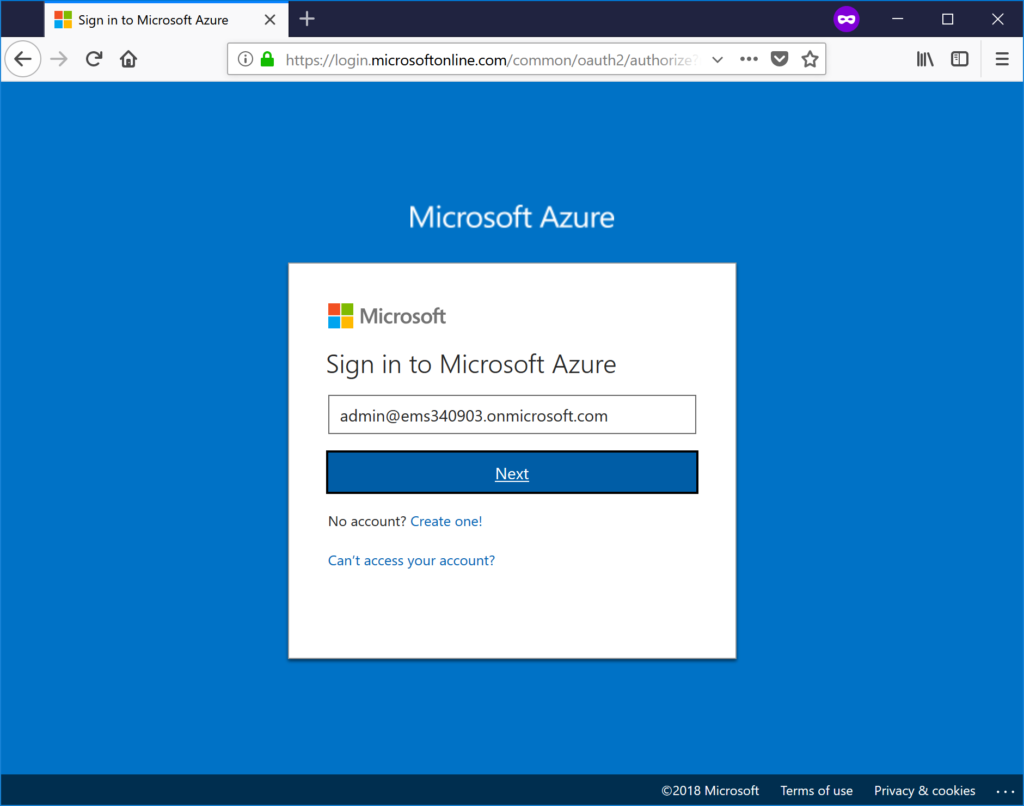1024x806 pixels.
Task: Select the Sign in to Microsoft Azure tab
Action: (x=166, y=20)
